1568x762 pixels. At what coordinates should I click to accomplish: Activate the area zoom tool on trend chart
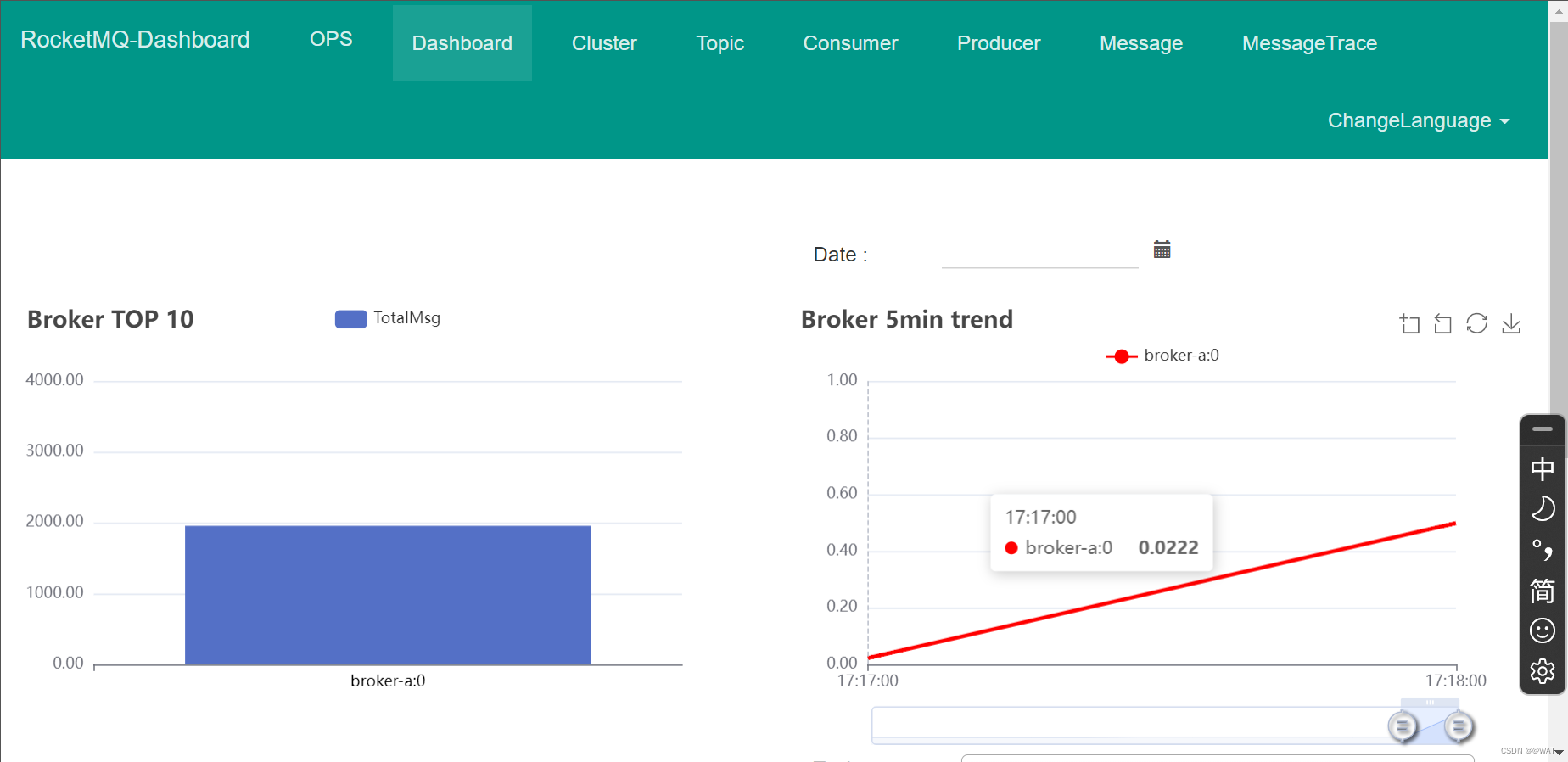1409,323
